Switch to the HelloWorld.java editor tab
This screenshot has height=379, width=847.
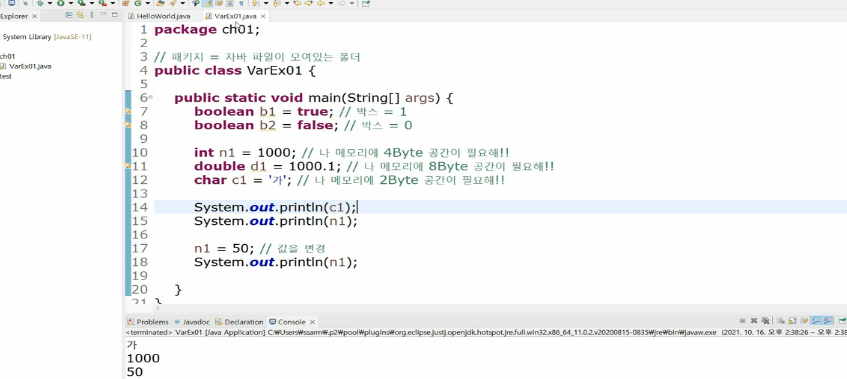159,16
